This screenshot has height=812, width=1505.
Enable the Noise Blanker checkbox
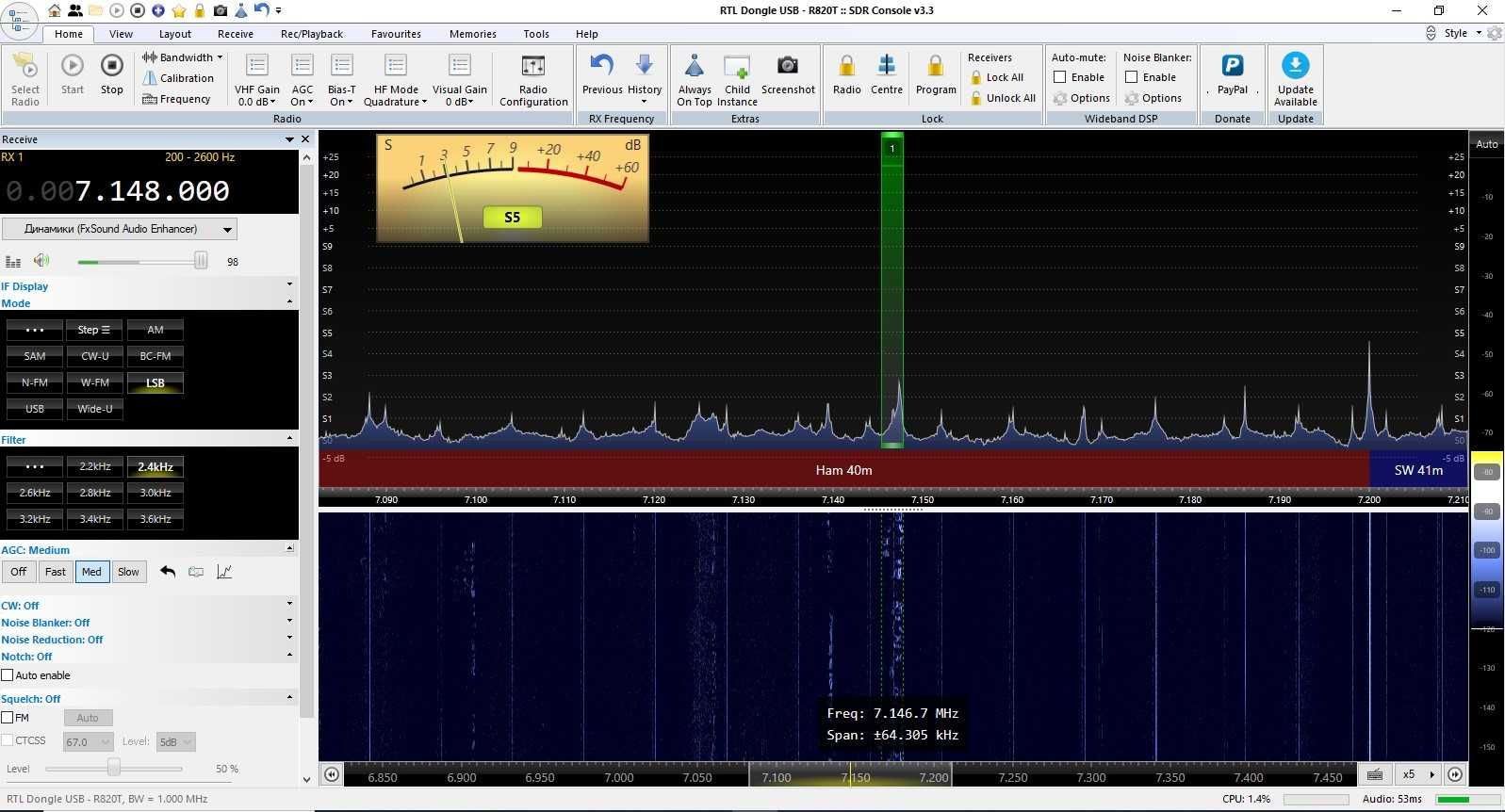pos(1132,77)
